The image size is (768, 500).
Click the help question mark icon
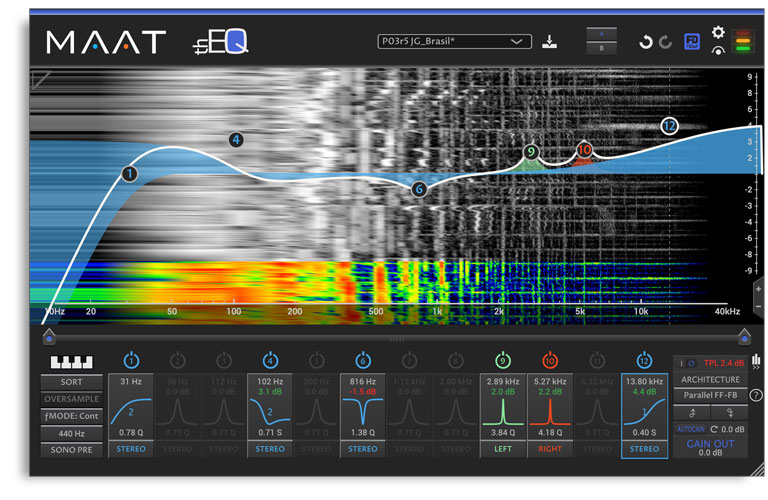point(755,396)
